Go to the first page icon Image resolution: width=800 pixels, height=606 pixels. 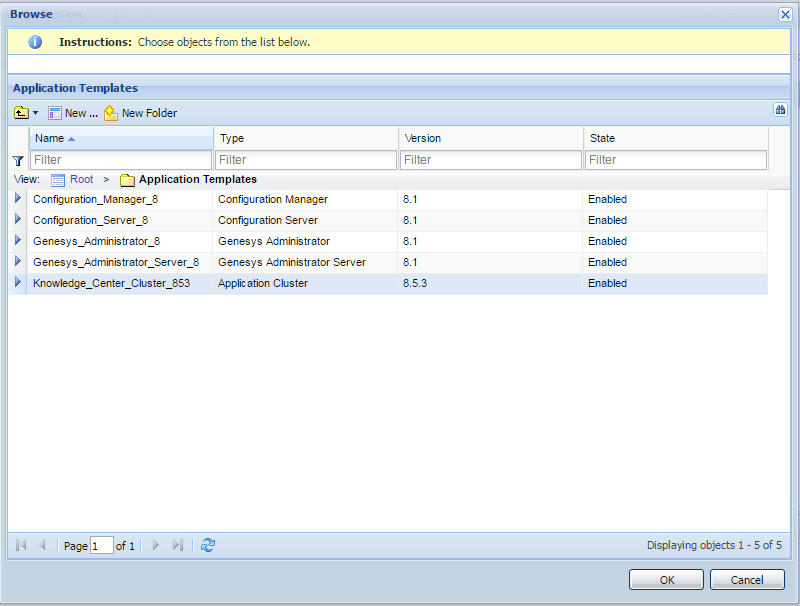(x=21, y=545)
